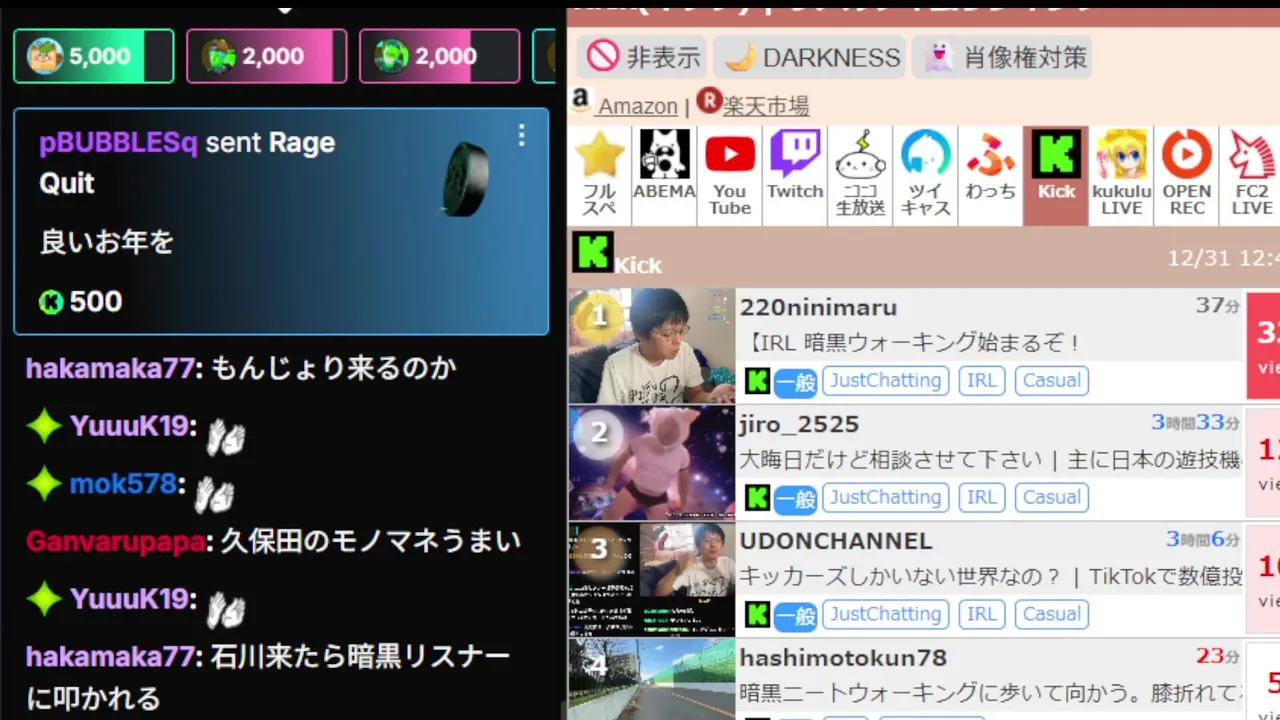The height and width of the screenshot is (720, 1280).
Task: Click Kick icon on jiro_2525 row
Action: click(757, 498)
